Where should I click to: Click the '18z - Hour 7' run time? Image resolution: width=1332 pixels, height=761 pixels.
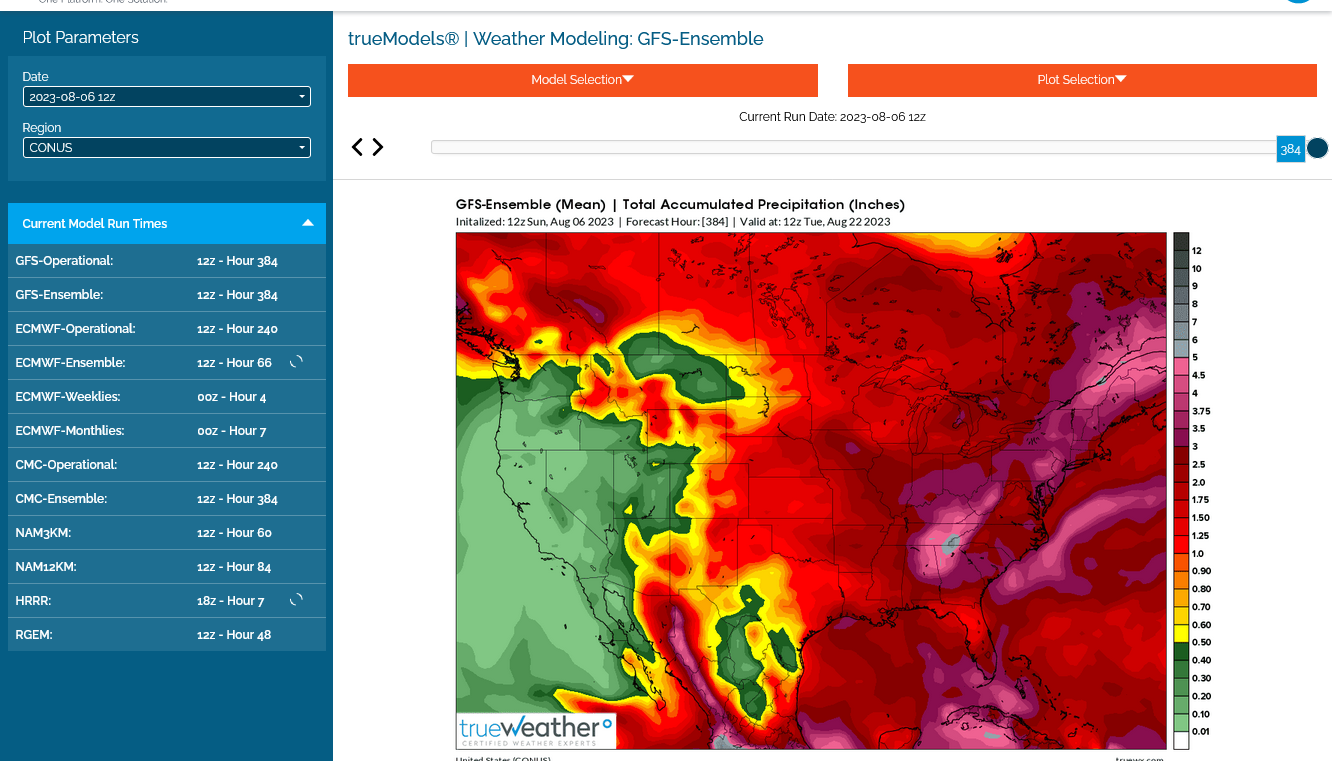[231, 601]
